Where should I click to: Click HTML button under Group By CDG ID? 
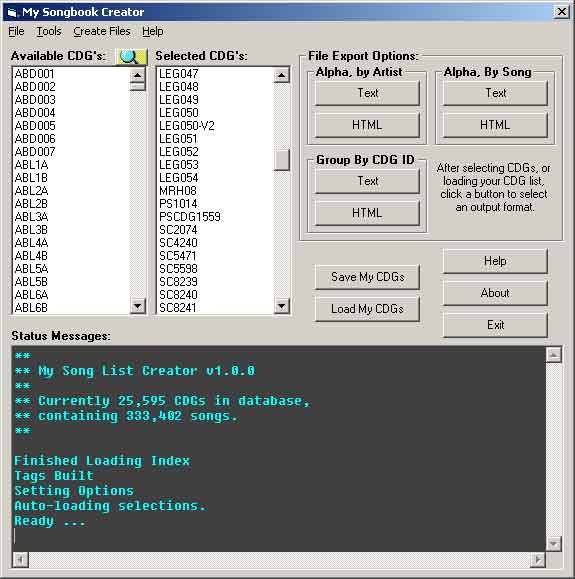click(367, 213)
